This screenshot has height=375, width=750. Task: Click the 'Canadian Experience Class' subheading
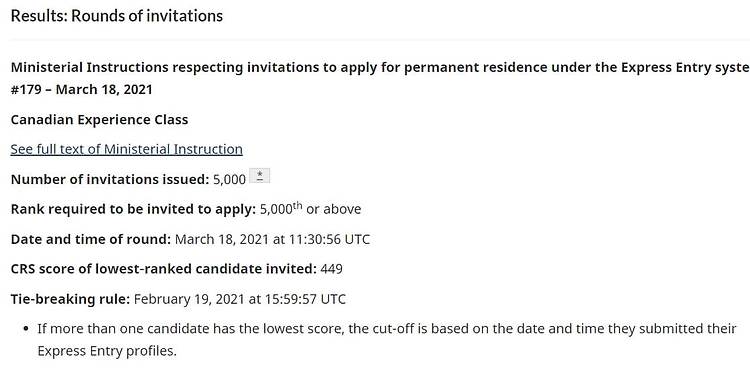(99, 120)
